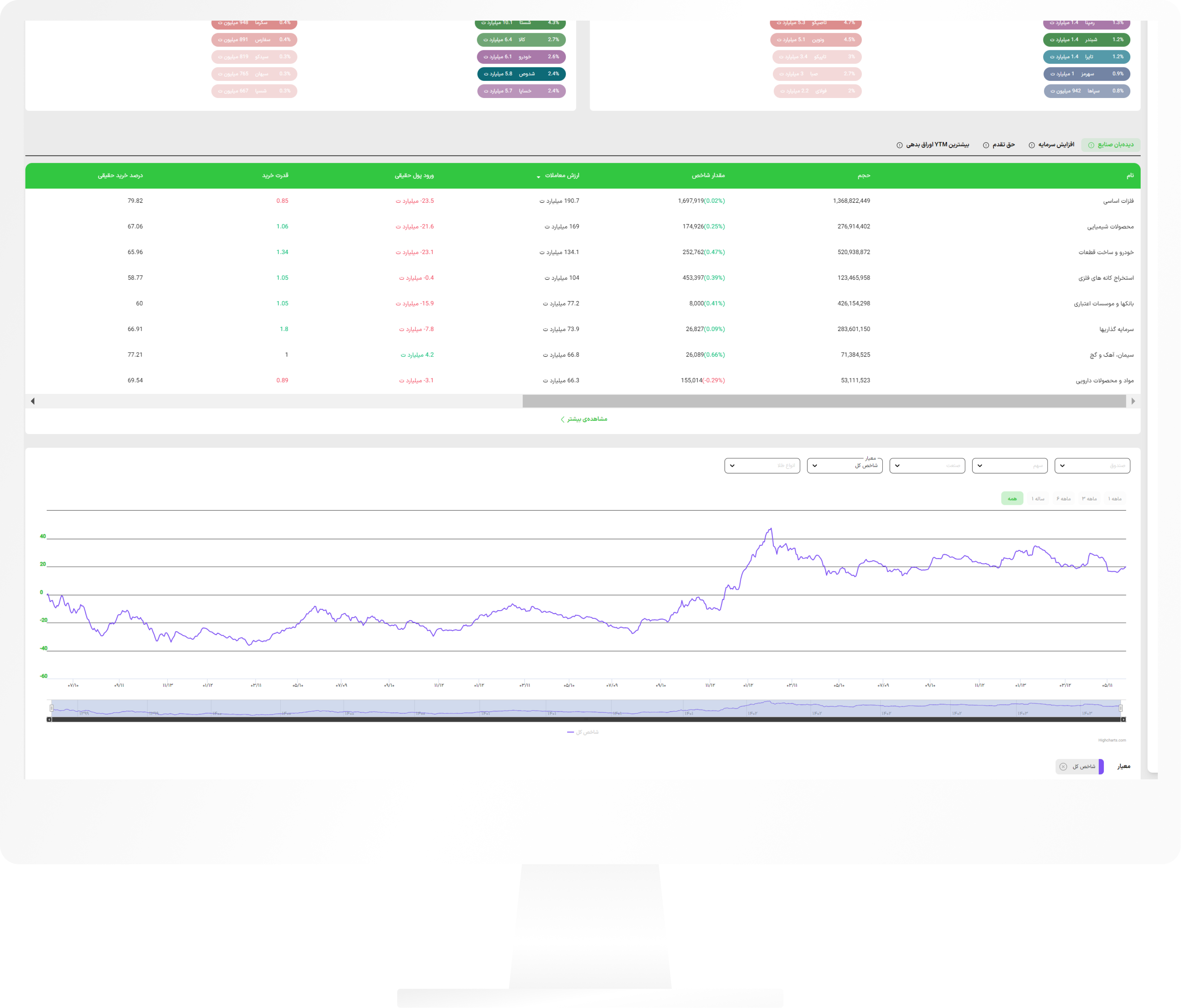
Task: Open the صندوق dropdown
Action: point(1092,465)
